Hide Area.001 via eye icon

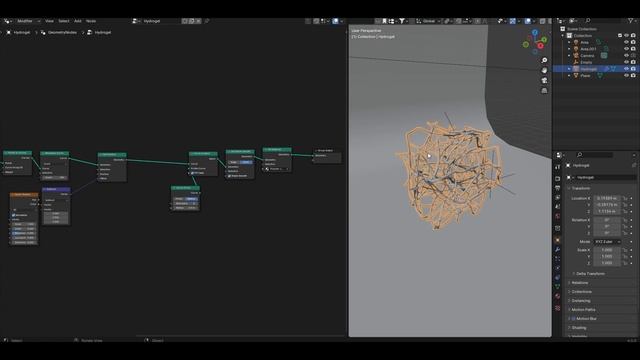[x=626, y=49]
